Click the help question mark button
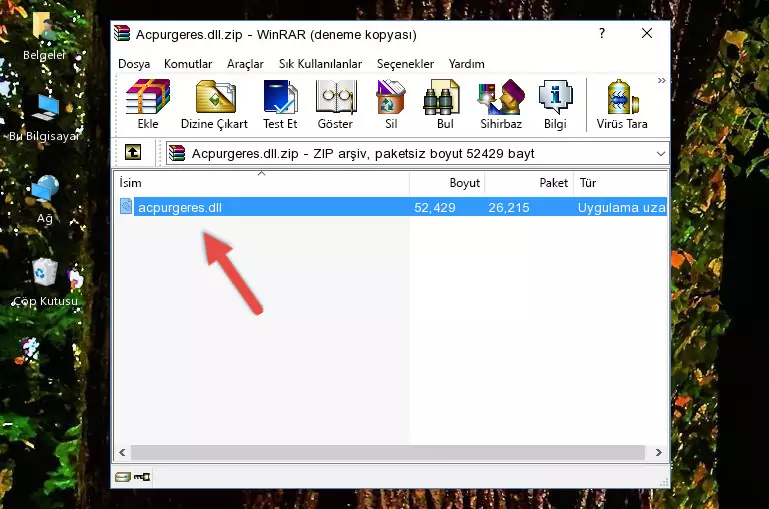The width and height of the screenshot is (769, 509). [602, 33]
